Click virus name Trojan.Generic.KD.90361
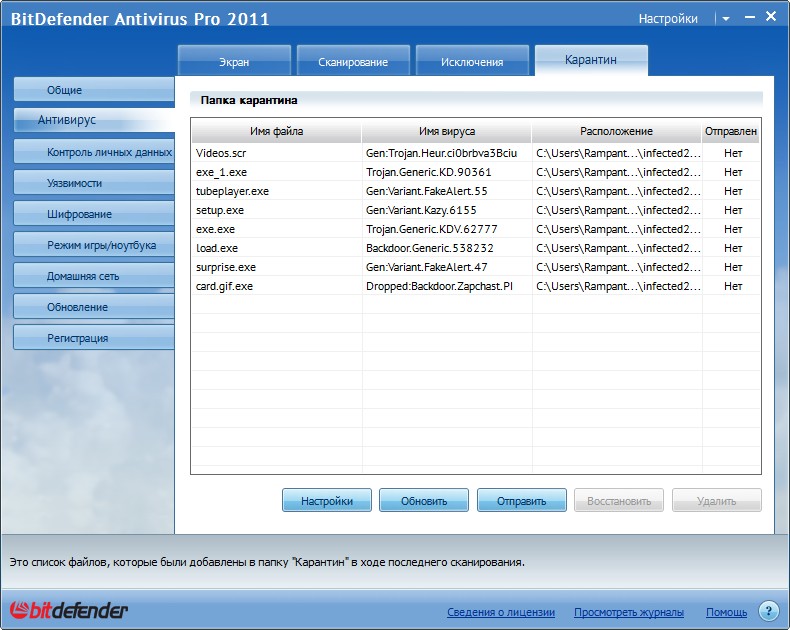Image resolution: width=790 pixels, height=630 pixels. coord(429,172)
